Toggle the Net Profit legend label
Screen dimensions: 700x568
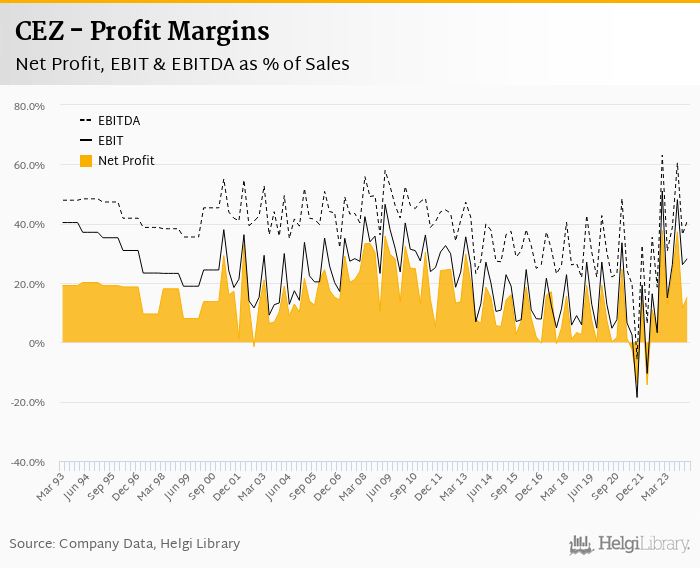pos(126,161)
